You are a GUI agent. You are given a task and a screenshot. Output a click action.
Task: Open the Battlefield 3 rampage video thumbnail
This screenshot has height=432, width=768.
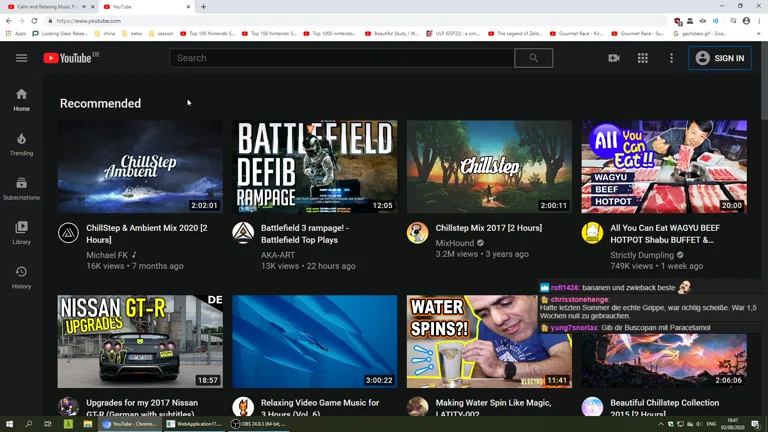(x=314, y=166)
